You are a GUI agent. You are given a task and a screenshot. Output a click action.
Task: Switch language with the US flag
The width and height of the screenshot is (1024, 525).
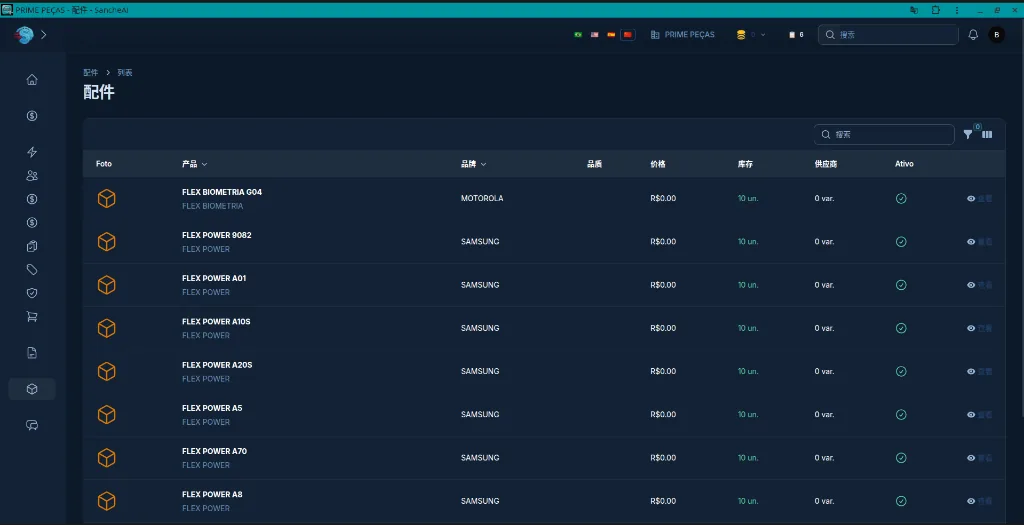(594, 35)
